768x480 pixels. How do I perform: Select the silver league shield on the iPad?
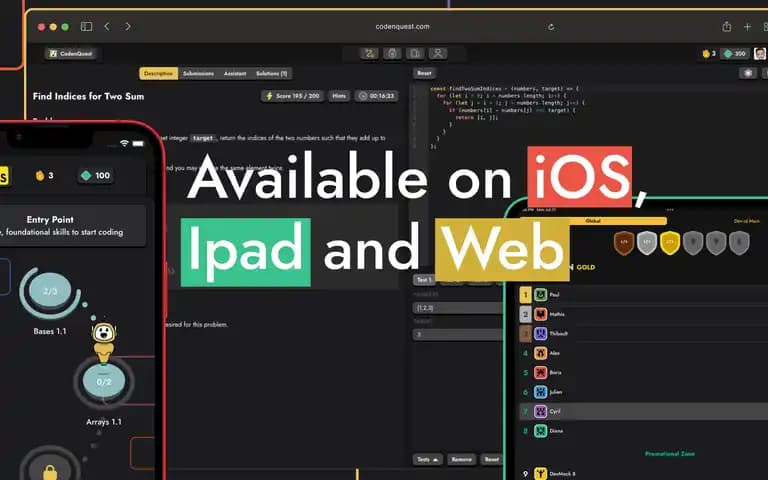click(647, 242)
